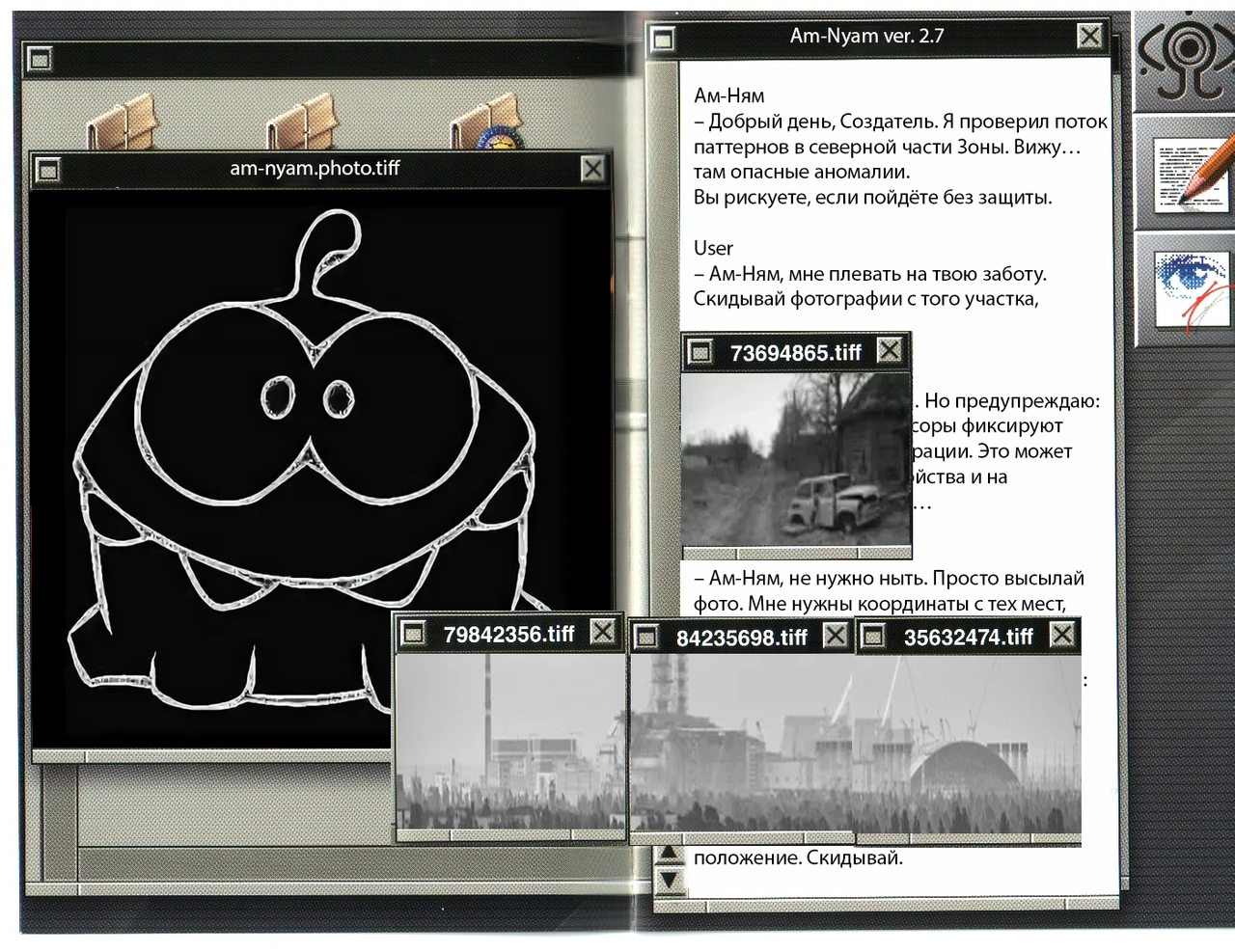Click the 35632474.tiff title text
The height and width of the screenshot is (952, 1235).
click(969, 637)
